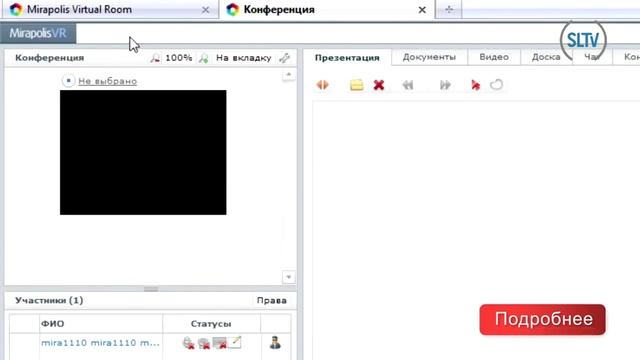
Task: Switch to Mirapolis Virtual Room browser tab
Action: 110,9
